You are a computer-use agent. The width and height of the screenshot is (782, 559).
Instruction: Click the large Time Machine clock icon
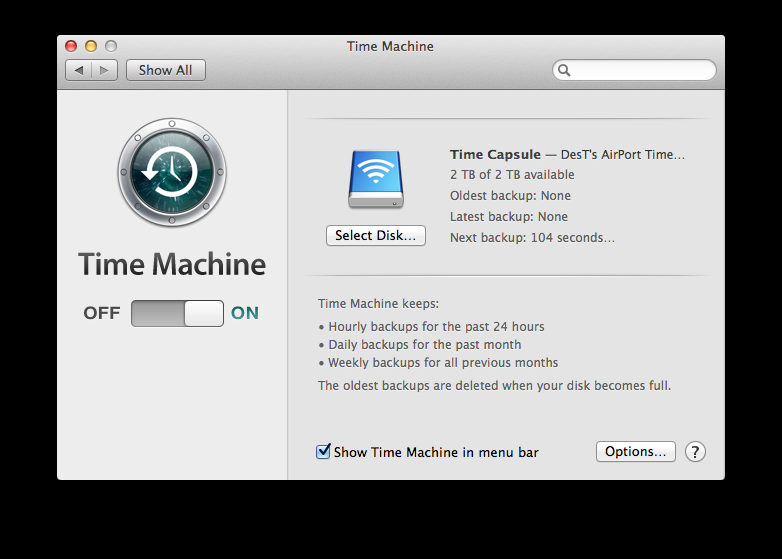pyautogui.click(x=172, y=172)
